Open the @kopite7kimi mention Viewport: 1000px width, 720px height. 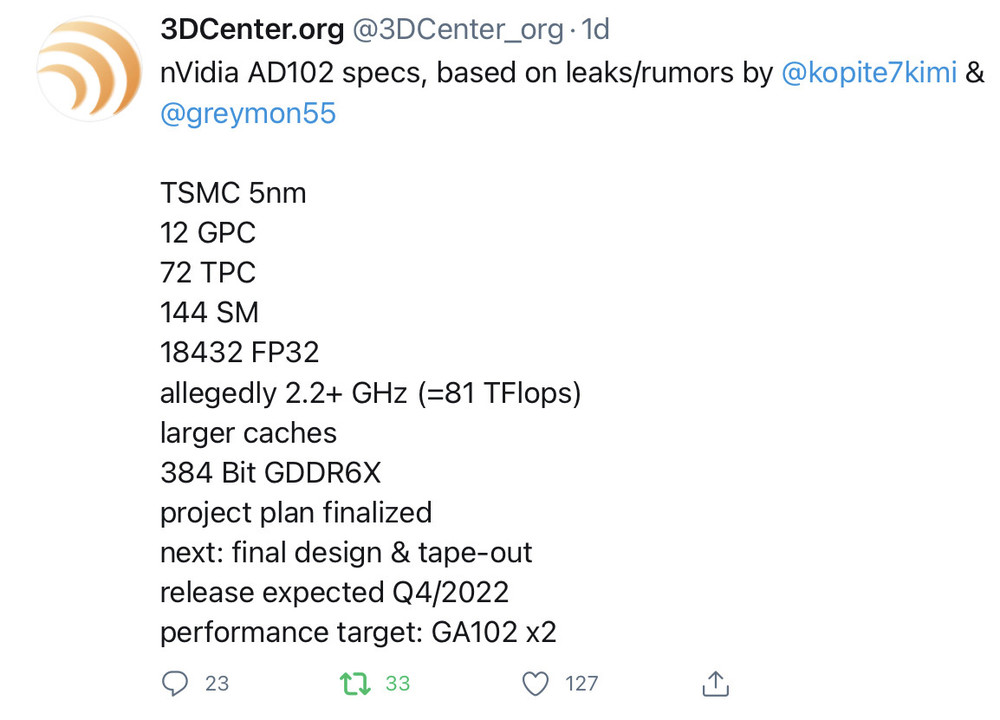pos(867,73)
